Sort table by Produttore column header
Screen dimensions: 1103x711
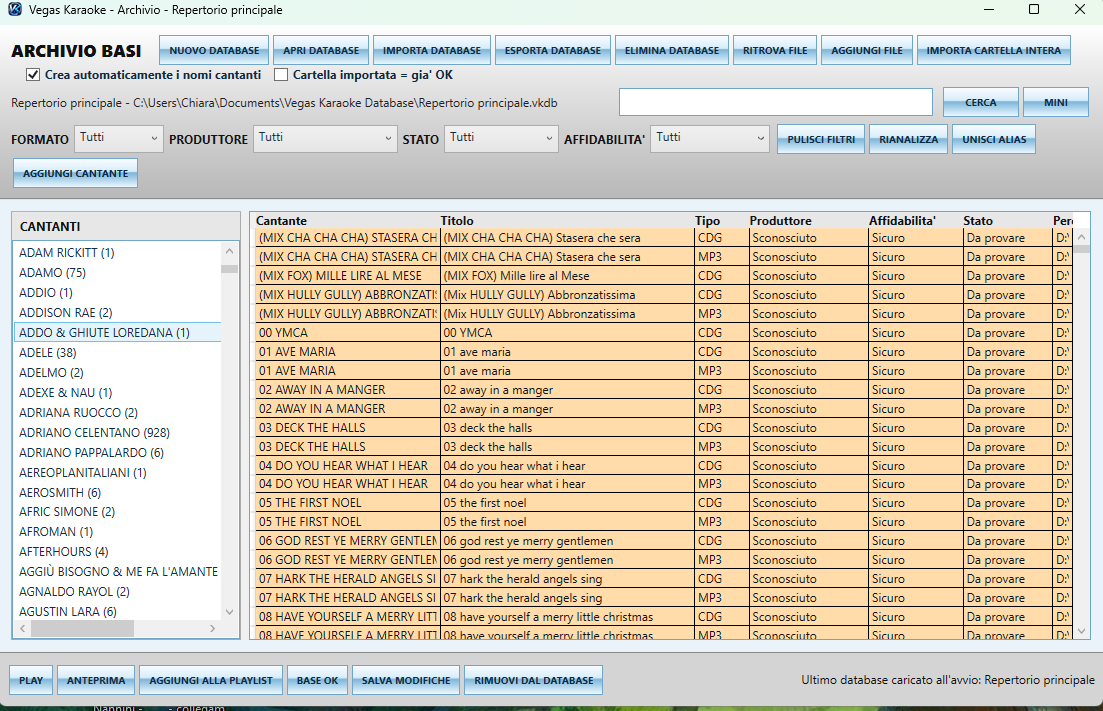coord(781,221)
